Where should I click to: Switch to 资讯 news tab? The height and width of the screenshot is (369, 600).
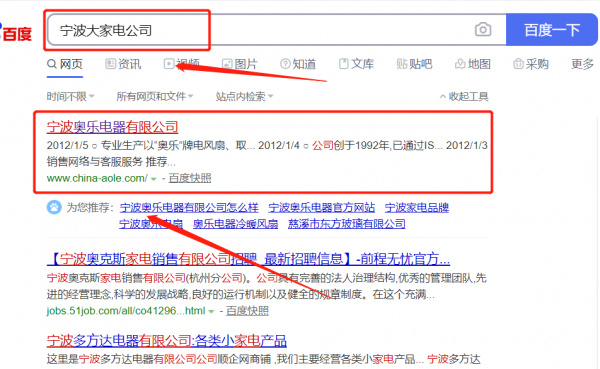click(x=123, y=64)
